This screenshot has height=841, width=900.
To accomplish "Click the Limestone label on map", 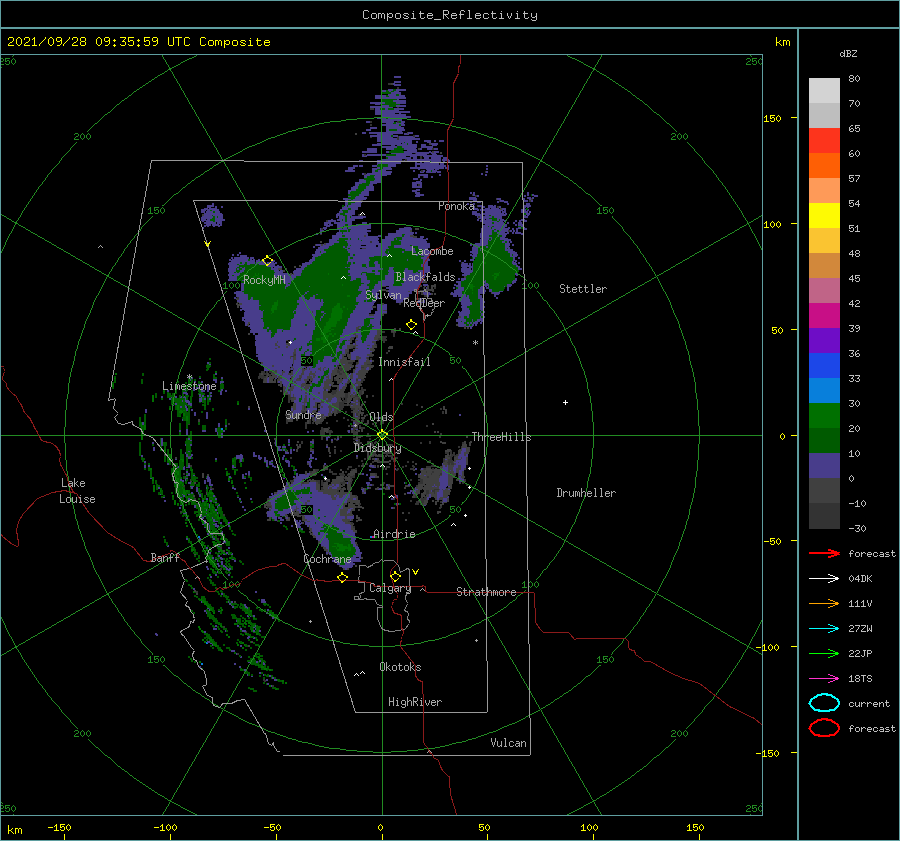I will pyautogui.click(x=189, y=386).
